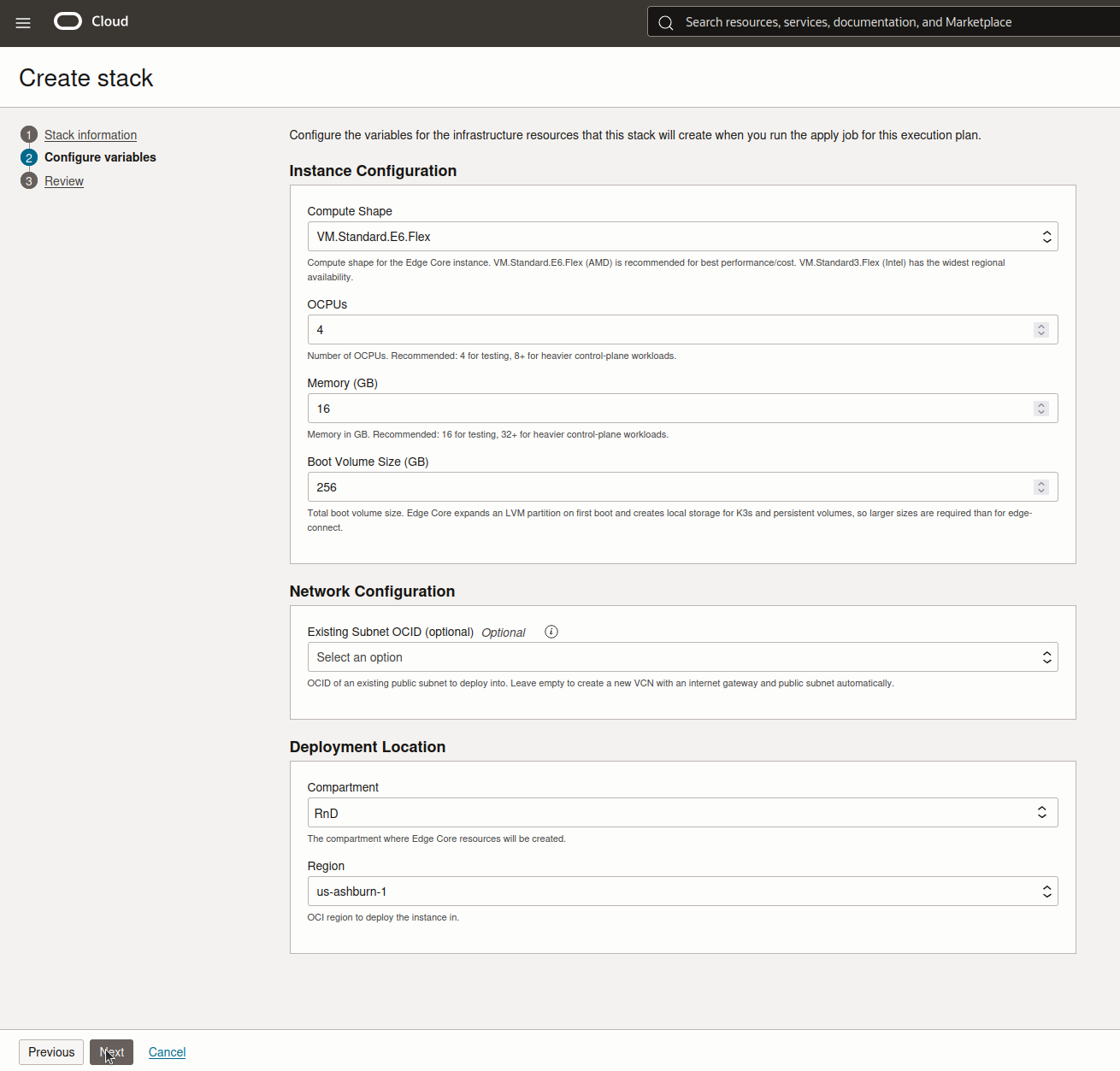1120x1071 pixels.
Task: Click the search magnifier icon
Action: tap(666, 23)
